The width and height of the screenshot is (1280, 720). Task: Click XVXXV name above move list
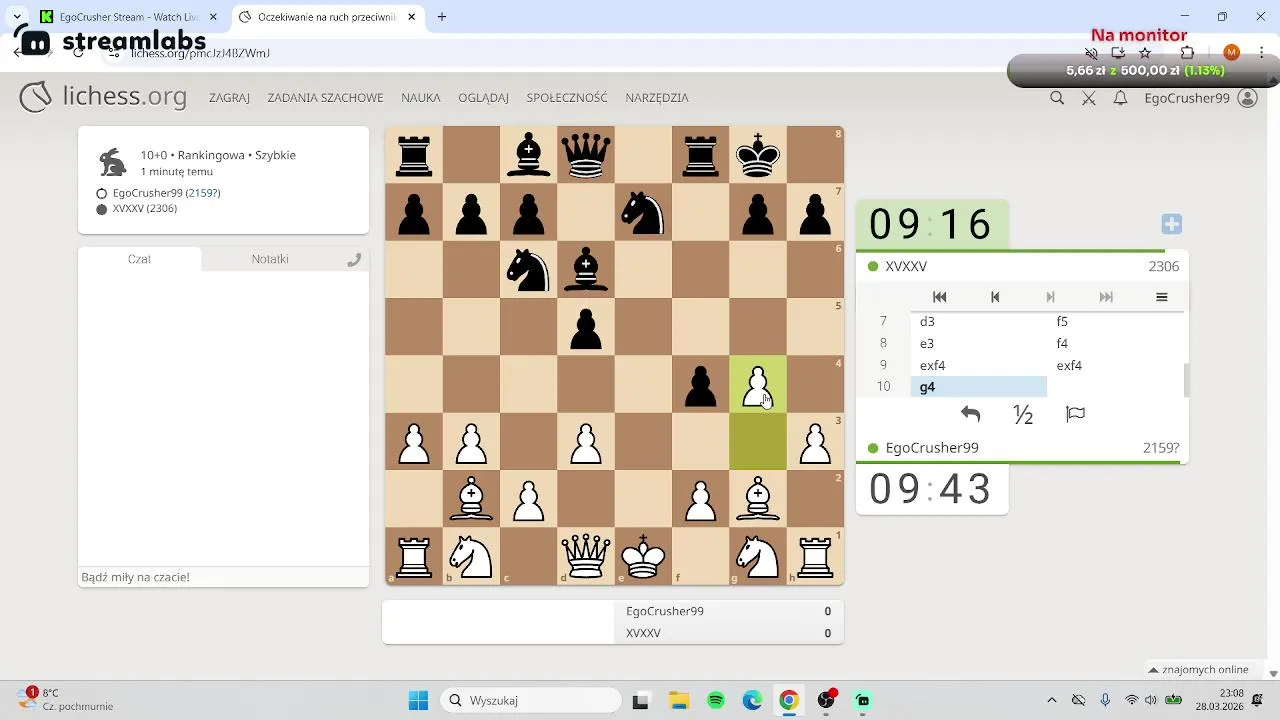pyautogui.click(x=906, y=267)
